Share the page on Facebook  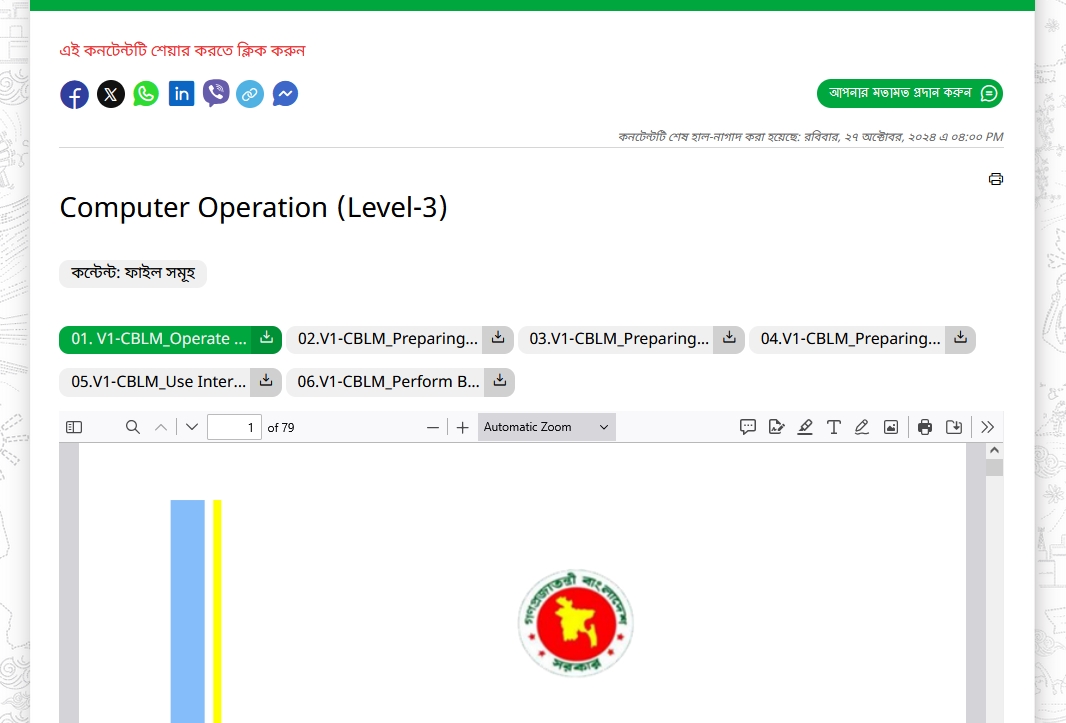coord(74,93)
